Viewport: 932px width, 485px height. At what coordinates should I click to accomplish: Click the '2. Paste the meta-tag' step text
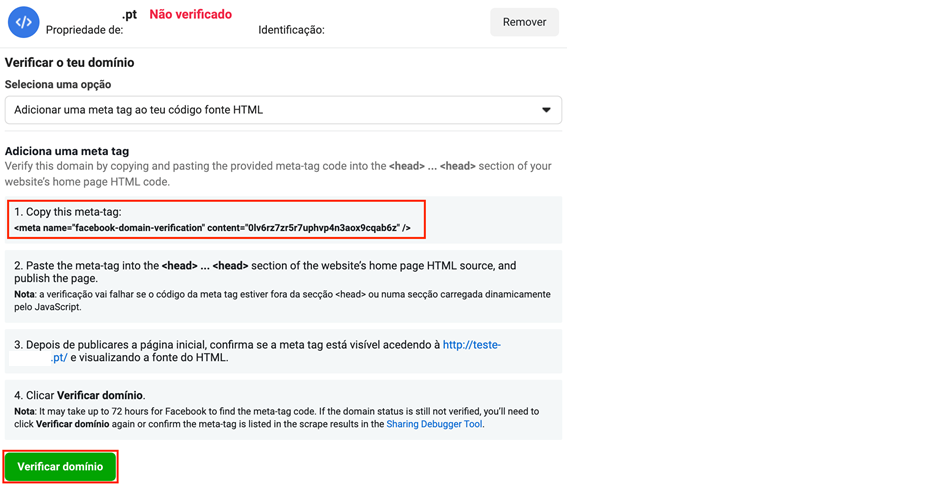(265, 272)
